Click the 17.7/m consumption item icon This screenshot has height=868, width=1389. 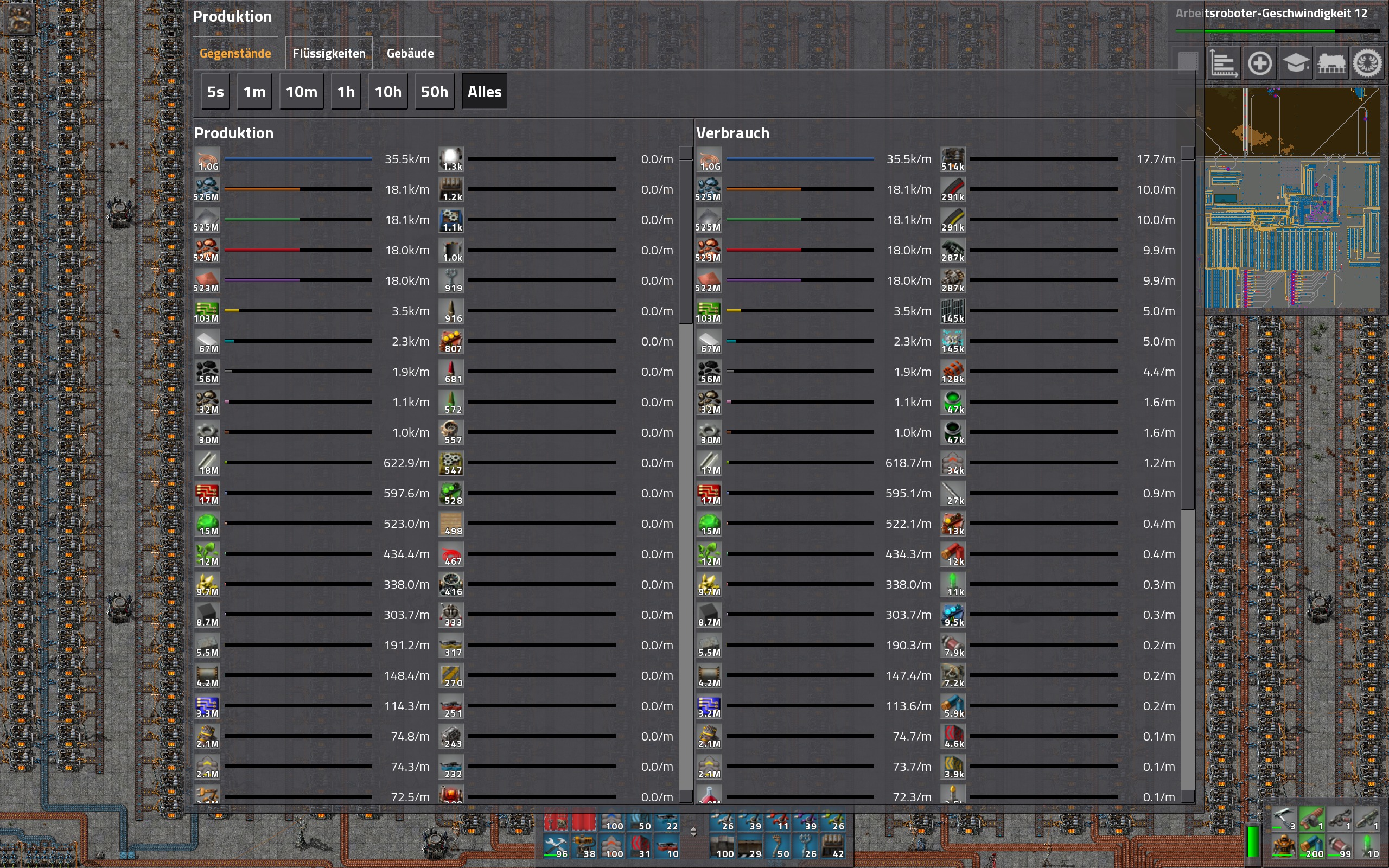coord(953,159)
